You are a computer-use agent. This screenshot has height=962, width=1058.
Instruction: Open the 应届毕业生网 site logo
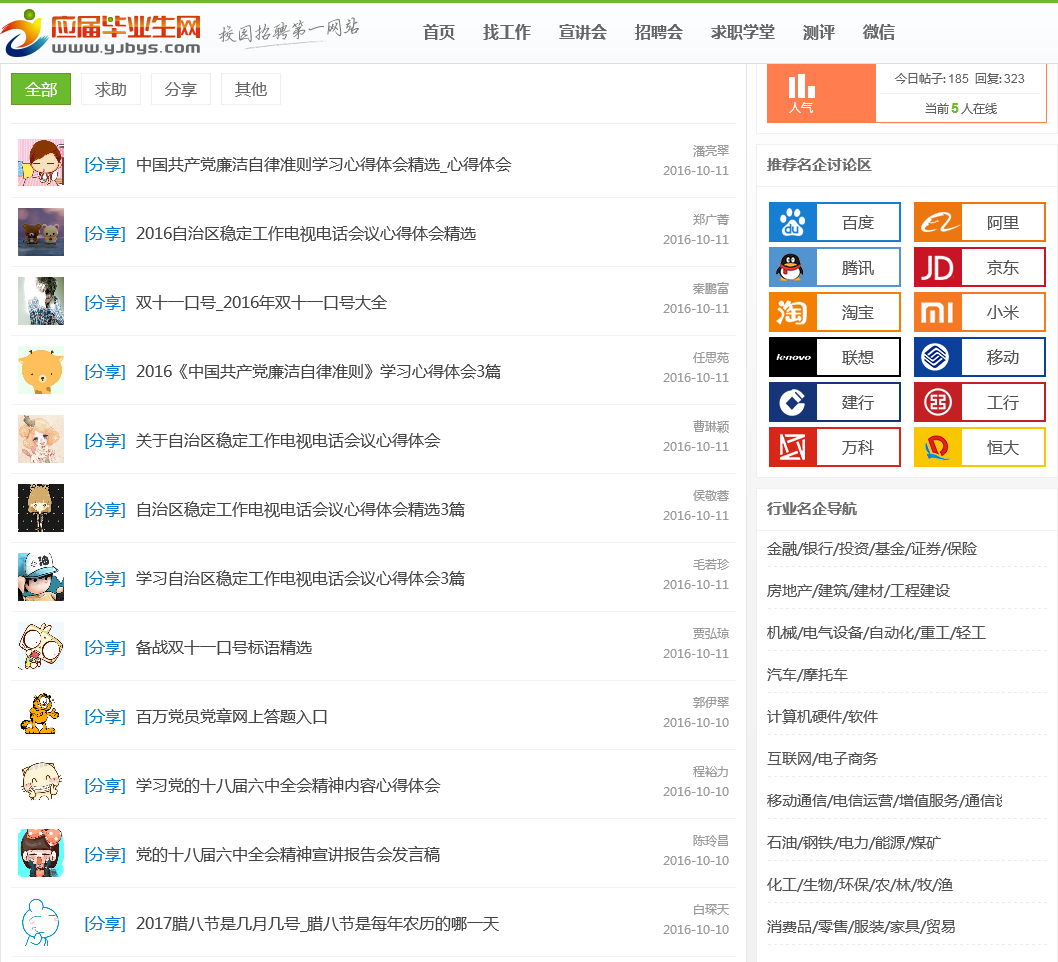point(101,34)
